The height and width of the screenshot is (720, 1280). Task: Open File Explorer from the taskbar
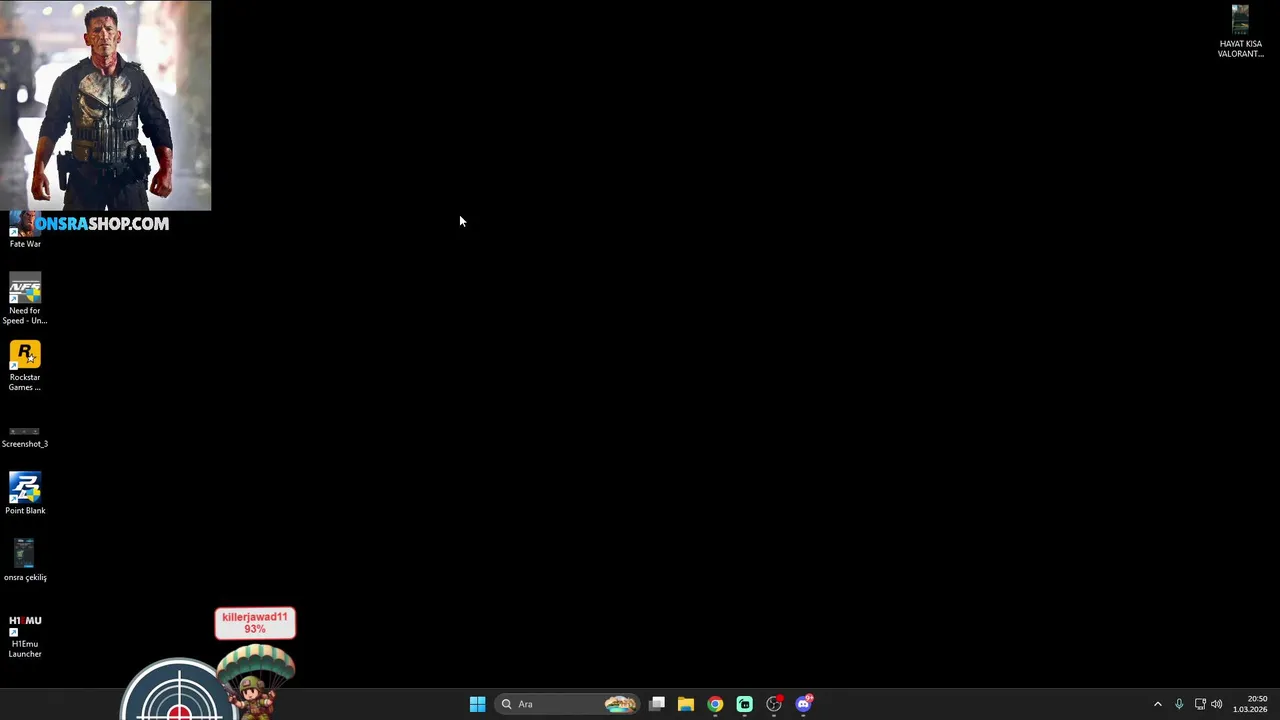tap(686, 704)
